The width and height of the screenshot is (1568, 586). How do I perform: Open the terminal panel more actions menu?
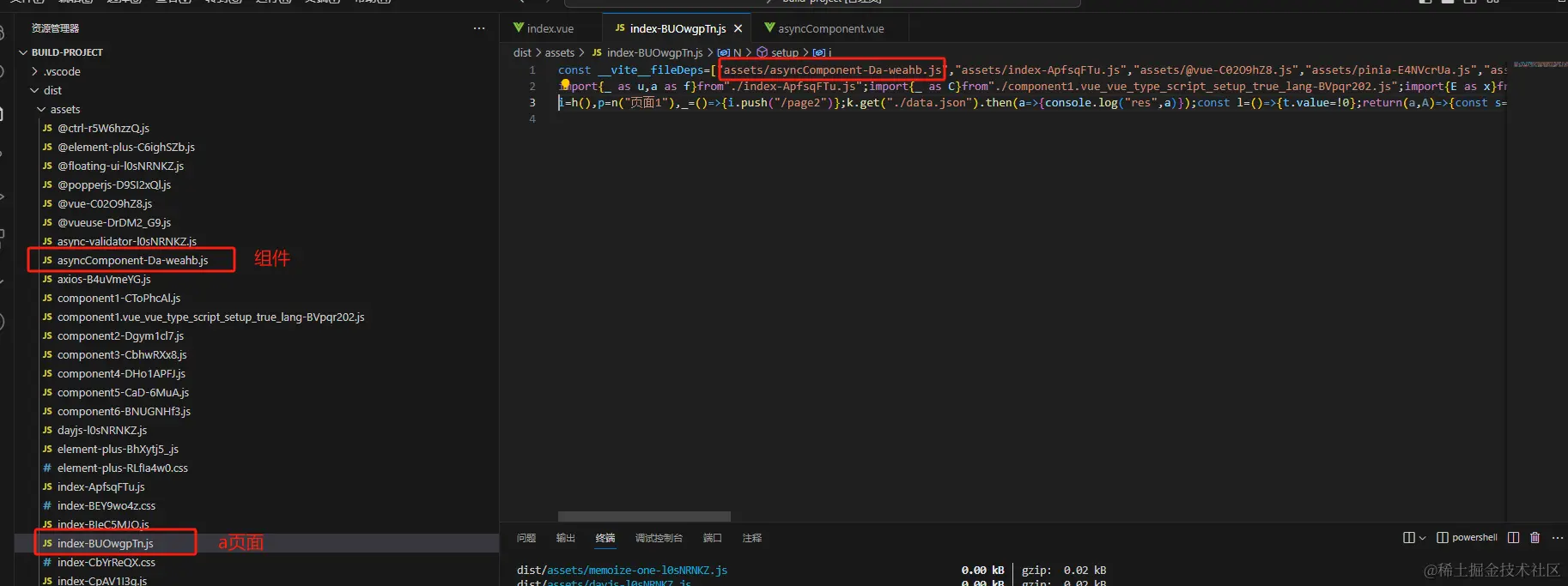(1558, 538)
